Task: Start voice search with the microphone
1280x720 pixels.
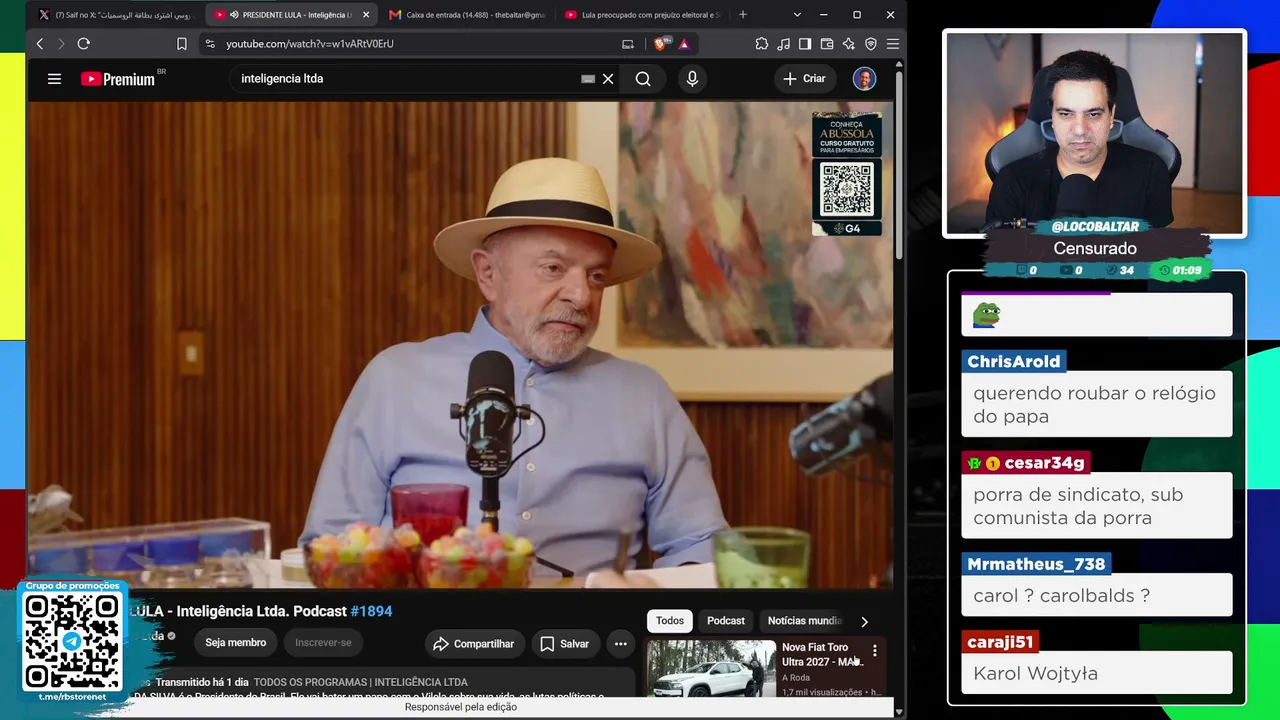Action: pos(692,79)
